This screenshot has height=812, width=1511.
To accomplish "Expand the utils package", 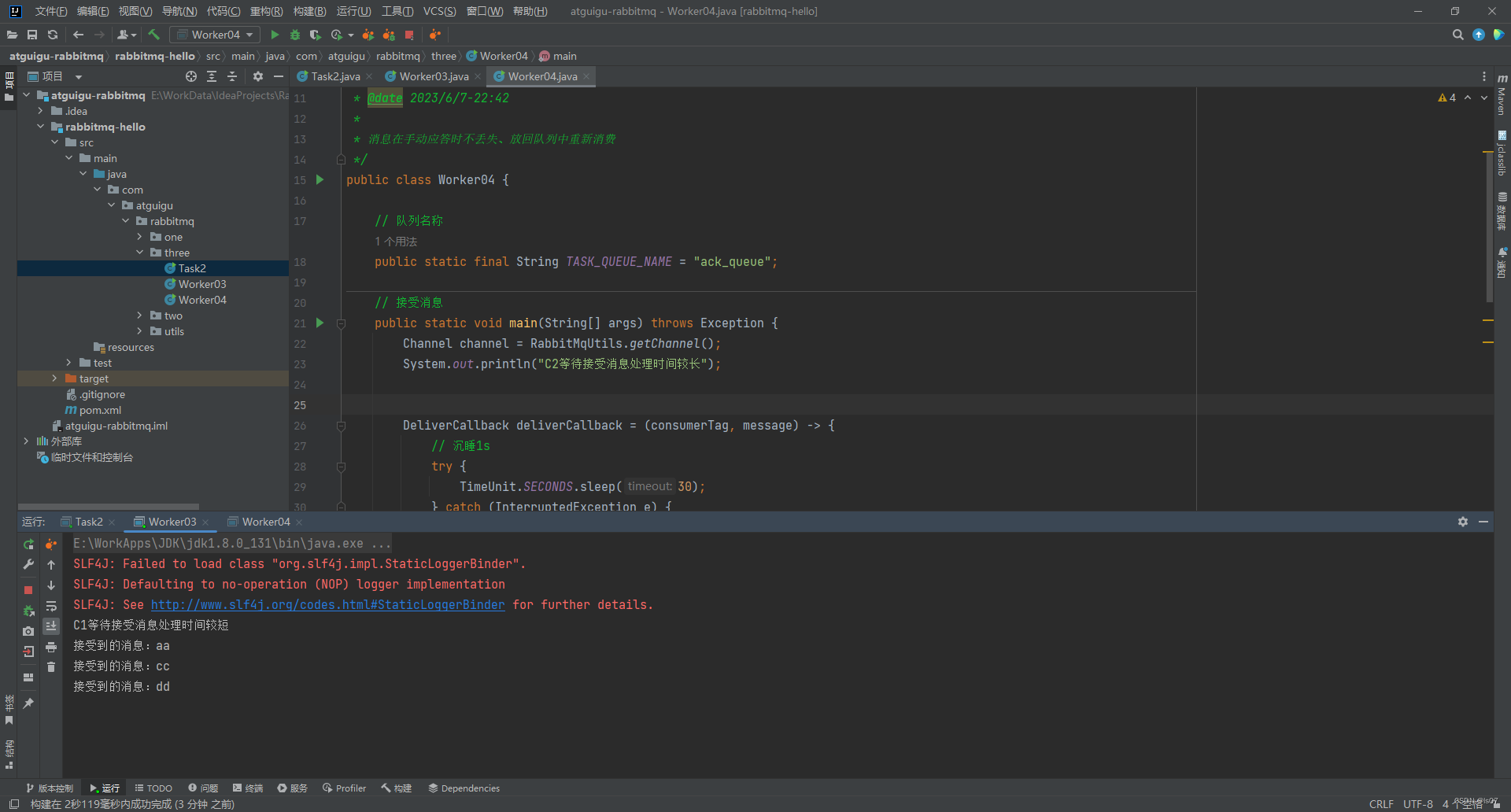I will pos(139,331).
